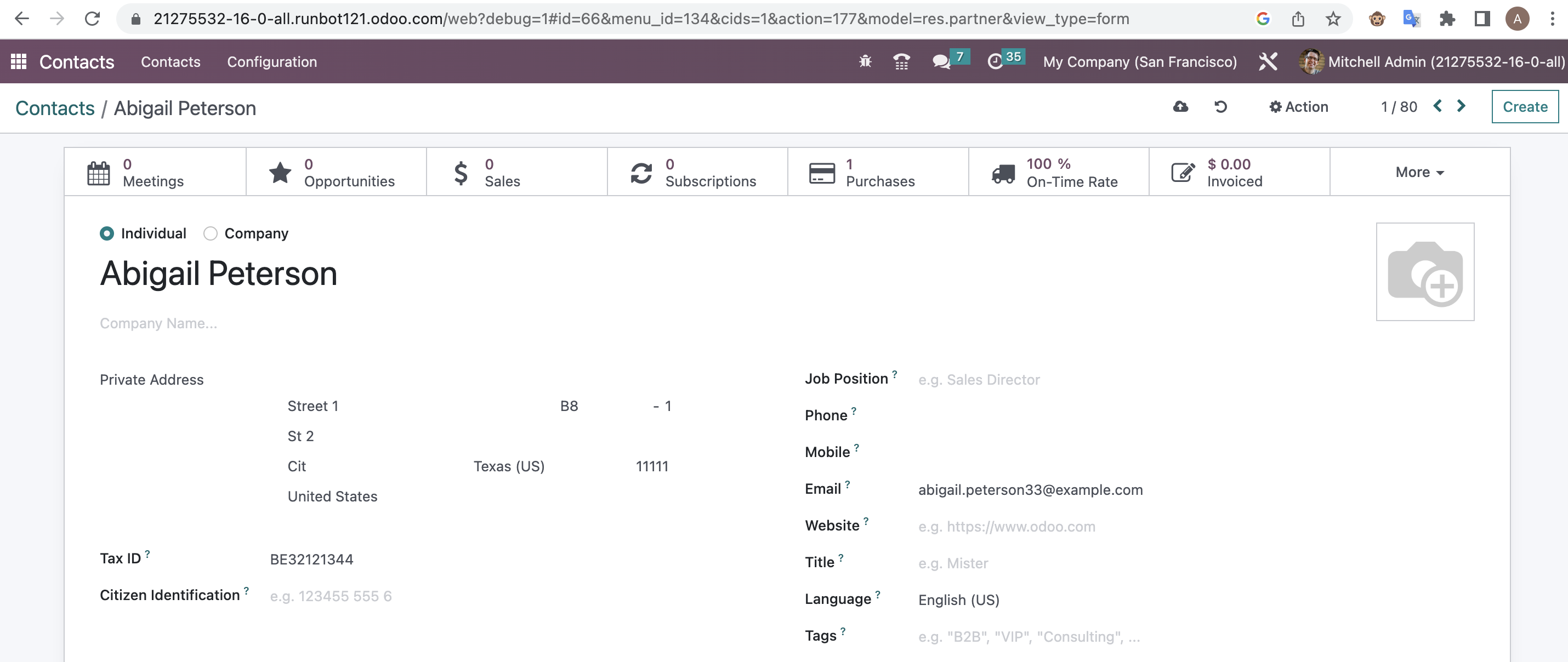Screen dimensions: 1568x662
Task: Open the Odoo apps grid menu
Action: tap(19, 61)
